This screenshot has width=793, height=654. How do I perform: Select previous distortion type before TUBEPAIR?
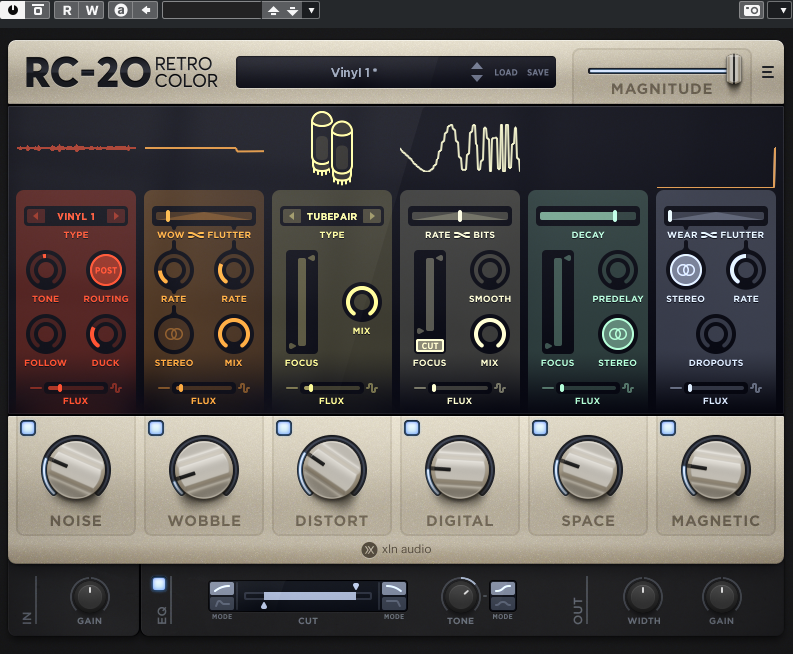tap(291, 216)
